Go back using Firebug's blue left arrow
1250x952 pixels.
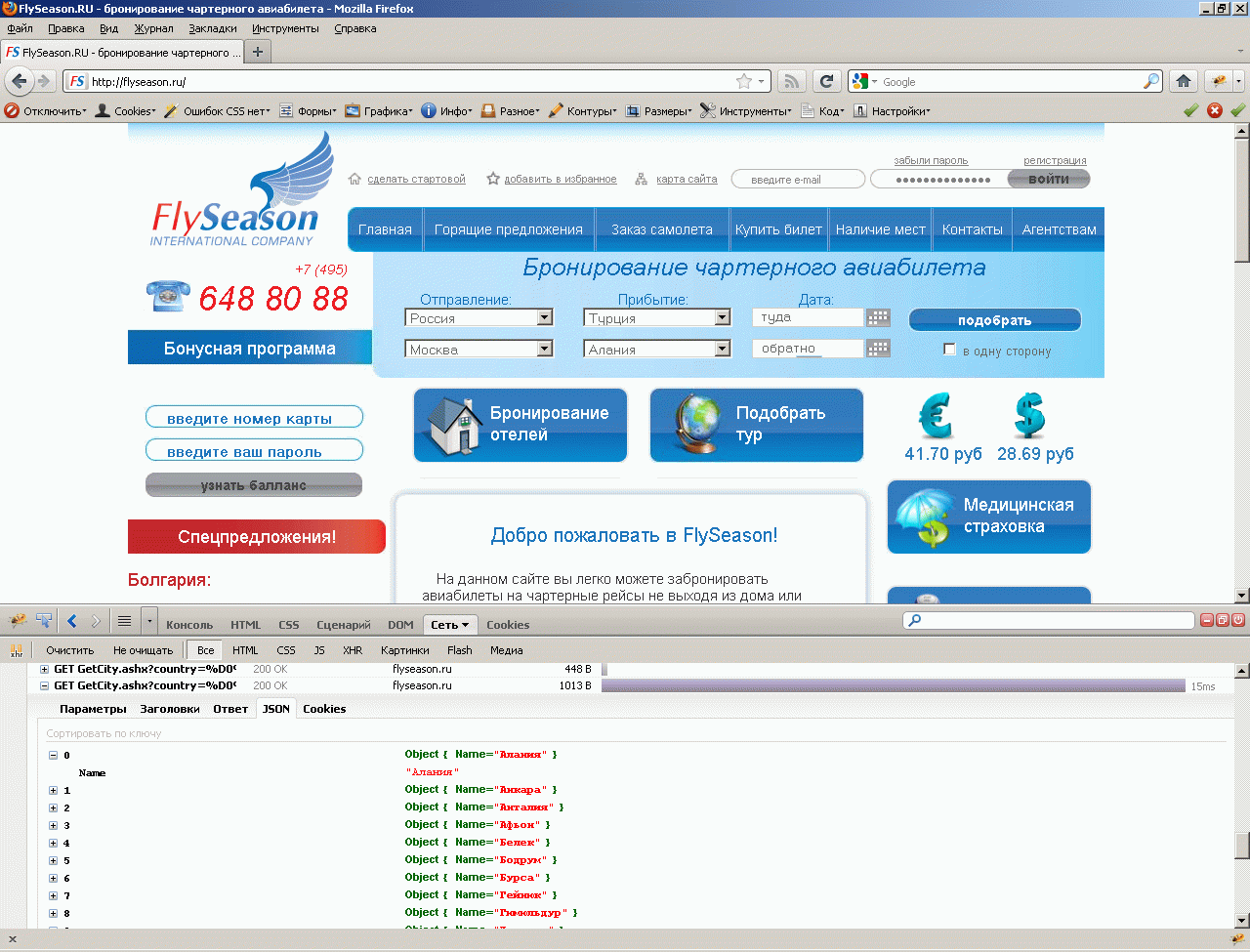(x=72, y=621)
